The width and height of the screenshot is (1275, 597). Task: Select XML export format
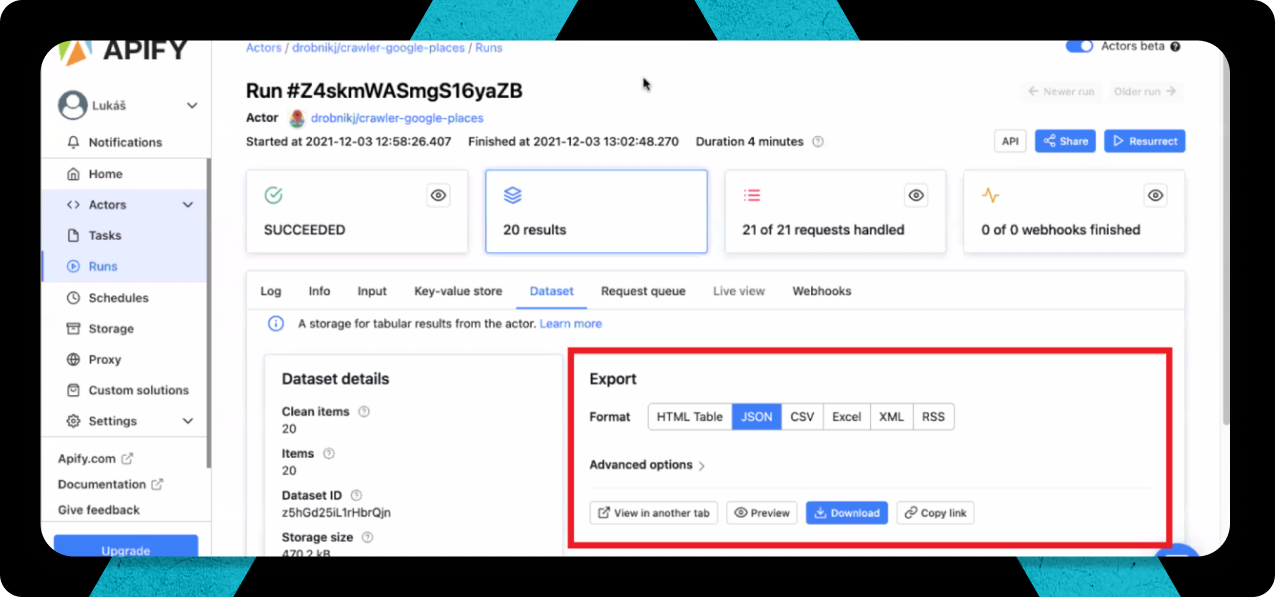pyautogui.click(x=892, y=417)
